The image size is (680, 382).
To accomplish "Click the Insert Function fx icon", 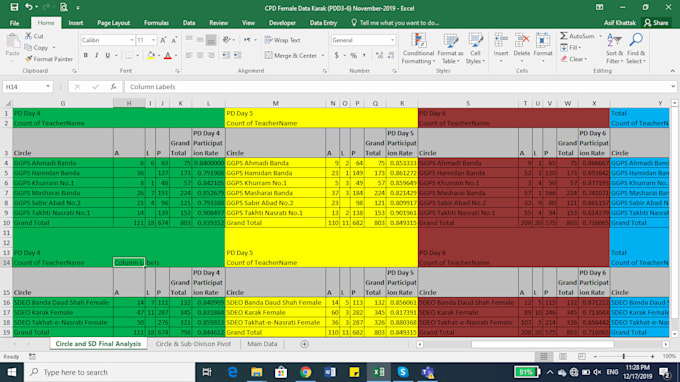I will coord(113,87).
